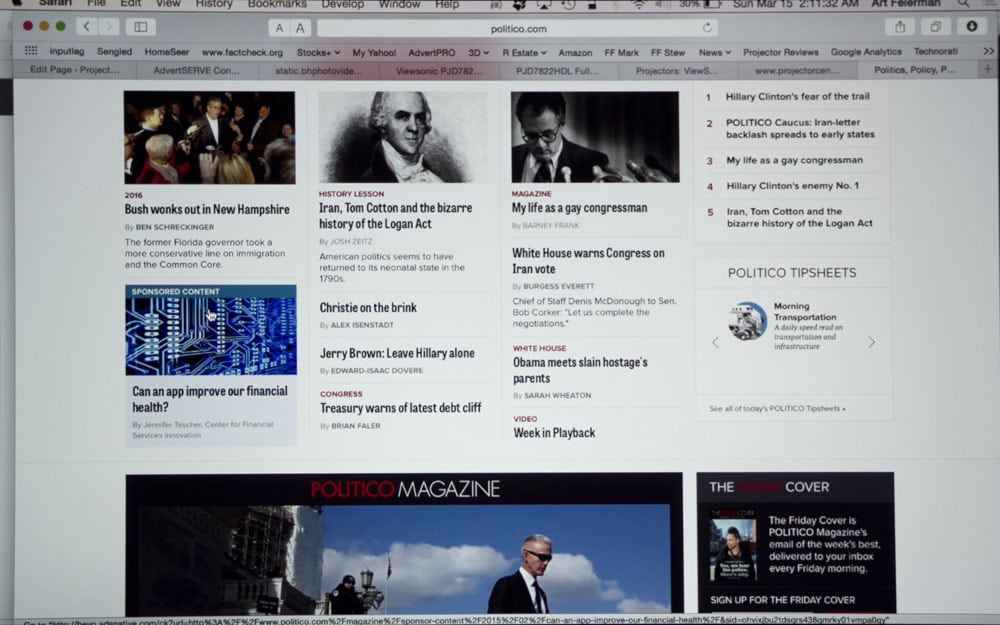This screenshot has height=625, width=1000.
Task: Open Jerry Brown: Leave Hillary alone
Action: (x=397, y=353)
